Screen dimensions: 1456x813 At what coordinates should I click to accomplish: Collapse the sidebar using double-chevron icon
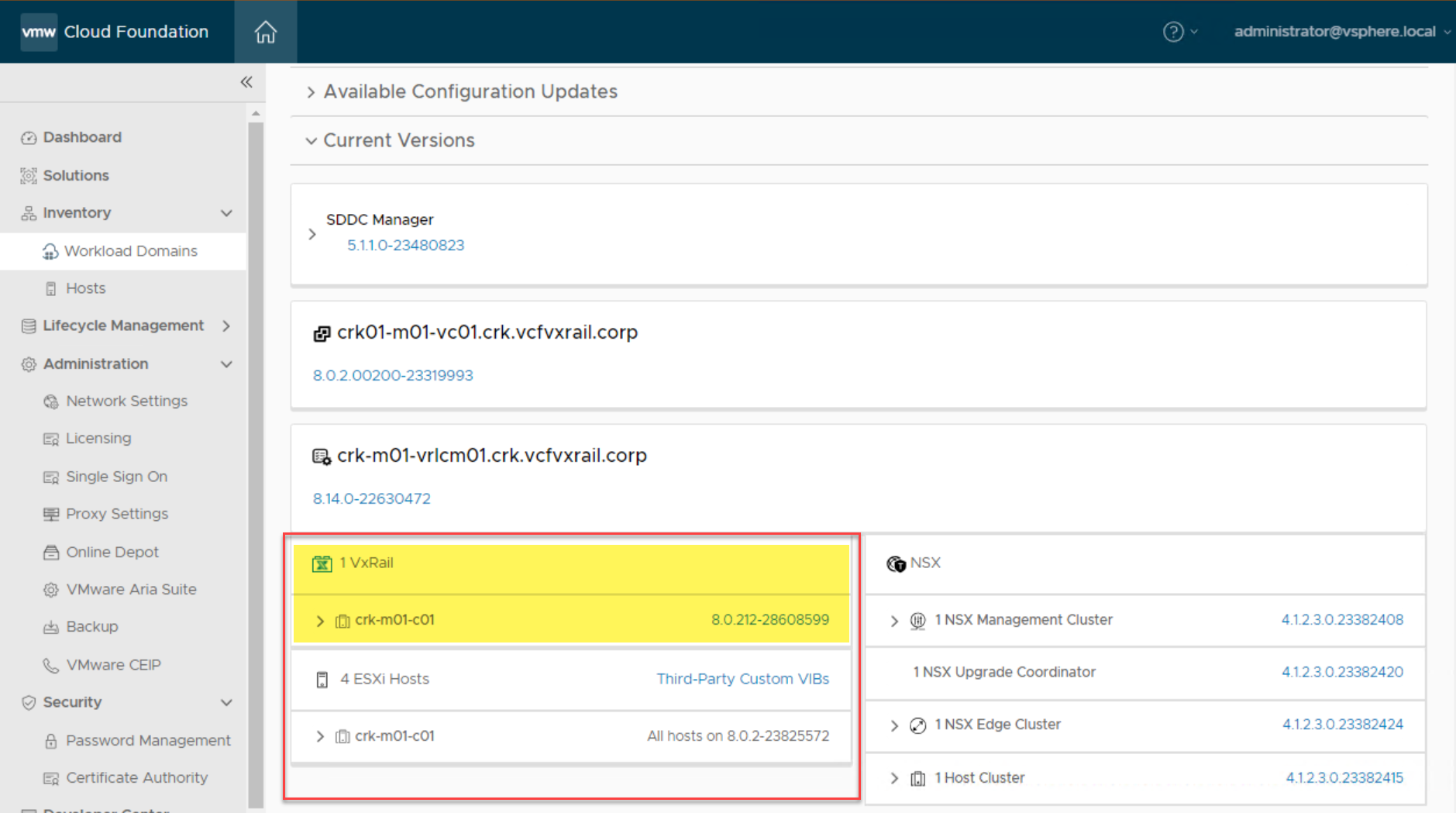pos(246,82)
